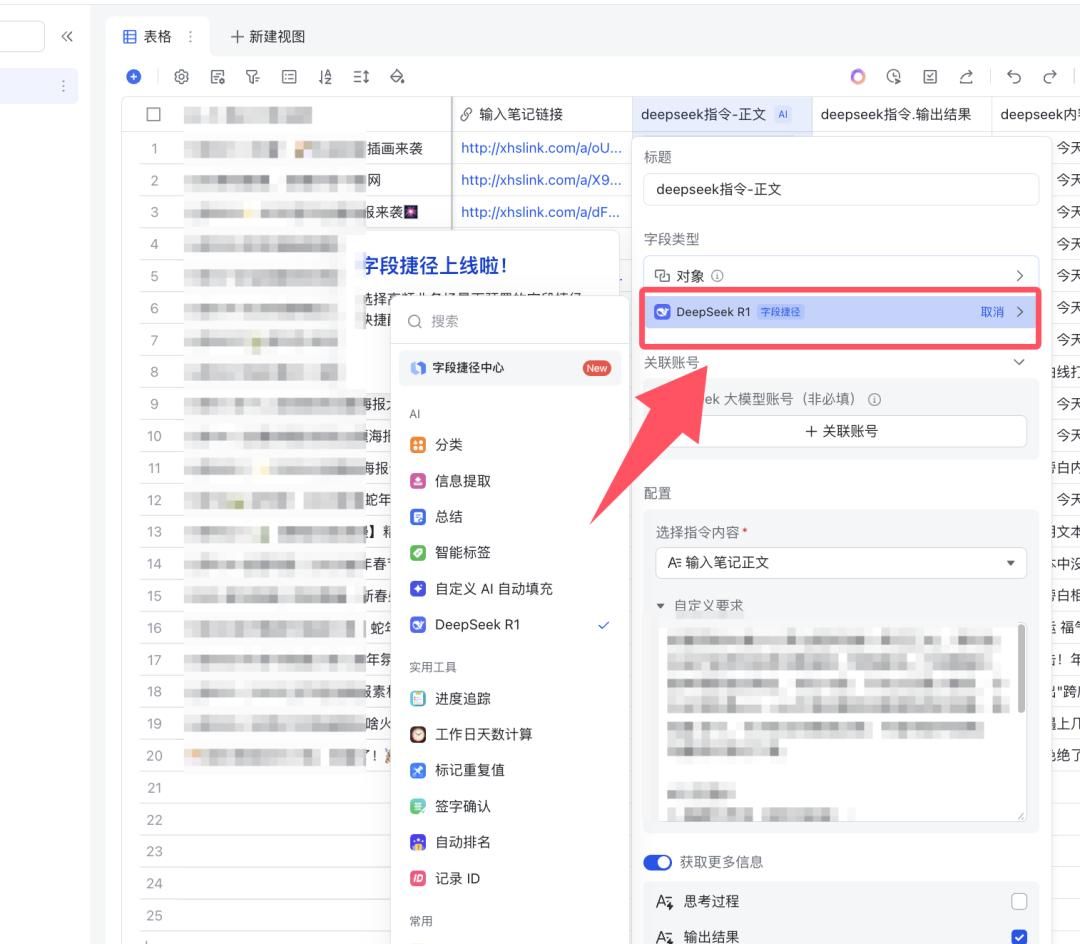Click the blue add record plus icon
Viewport: 1080px width, 944px height.
click(134, 76)
